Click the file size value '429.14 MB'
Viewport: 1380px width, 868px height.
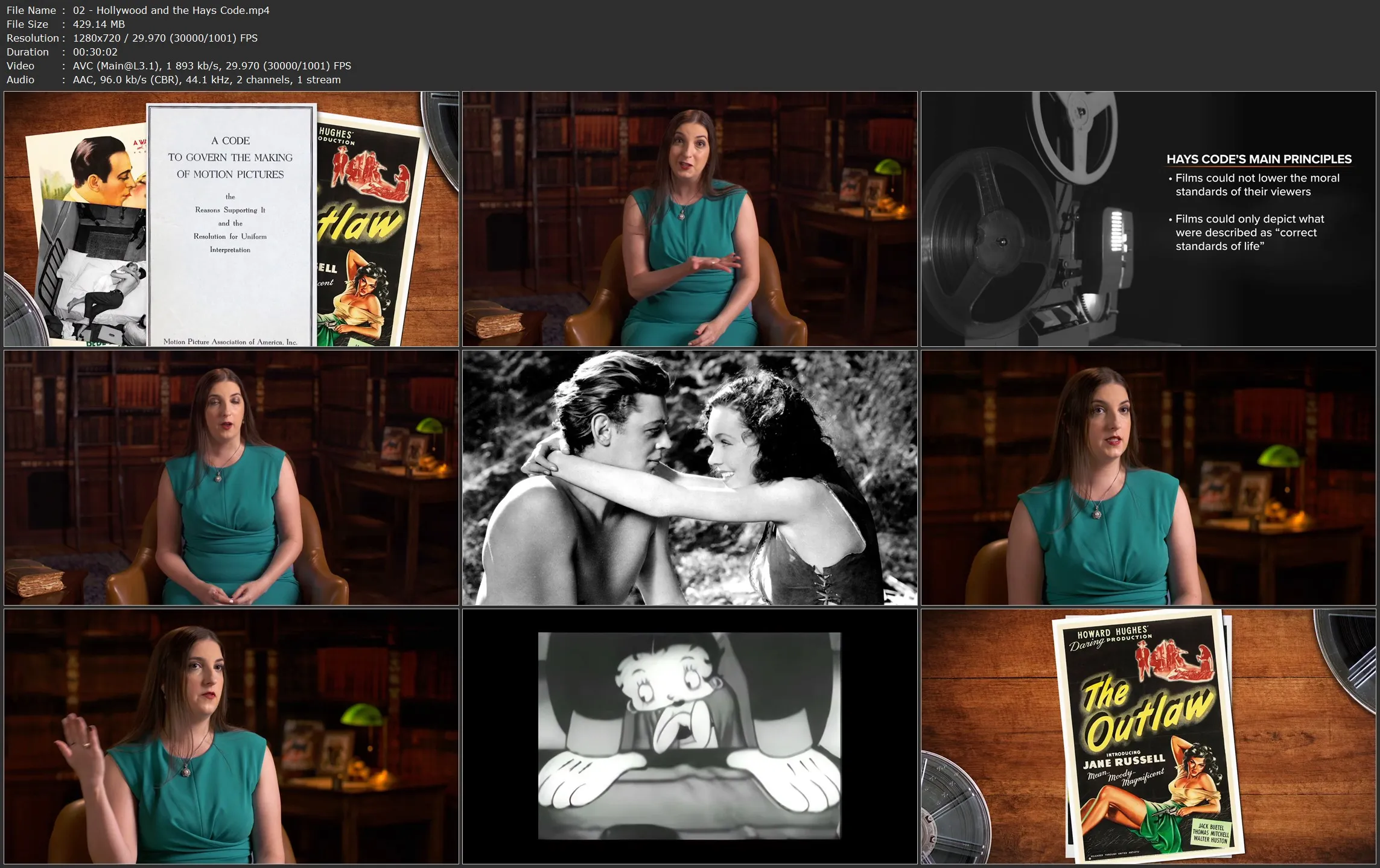99,24
